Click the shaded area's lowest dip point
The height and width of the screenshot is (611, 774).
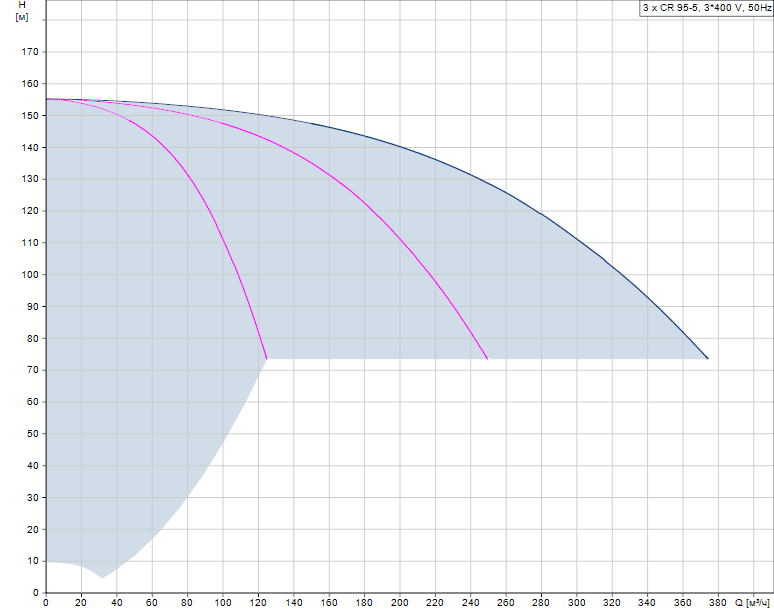click(x=102, y=577)
